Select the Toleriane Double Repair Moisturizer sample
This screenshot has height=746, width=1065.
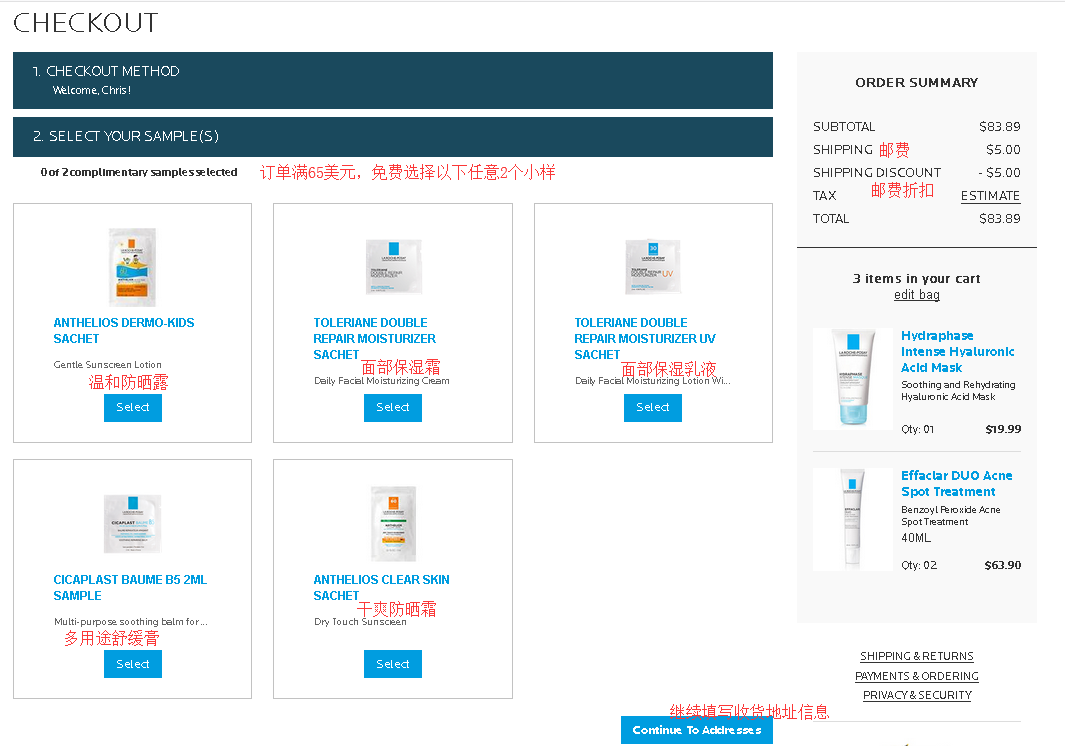(393, 408)
